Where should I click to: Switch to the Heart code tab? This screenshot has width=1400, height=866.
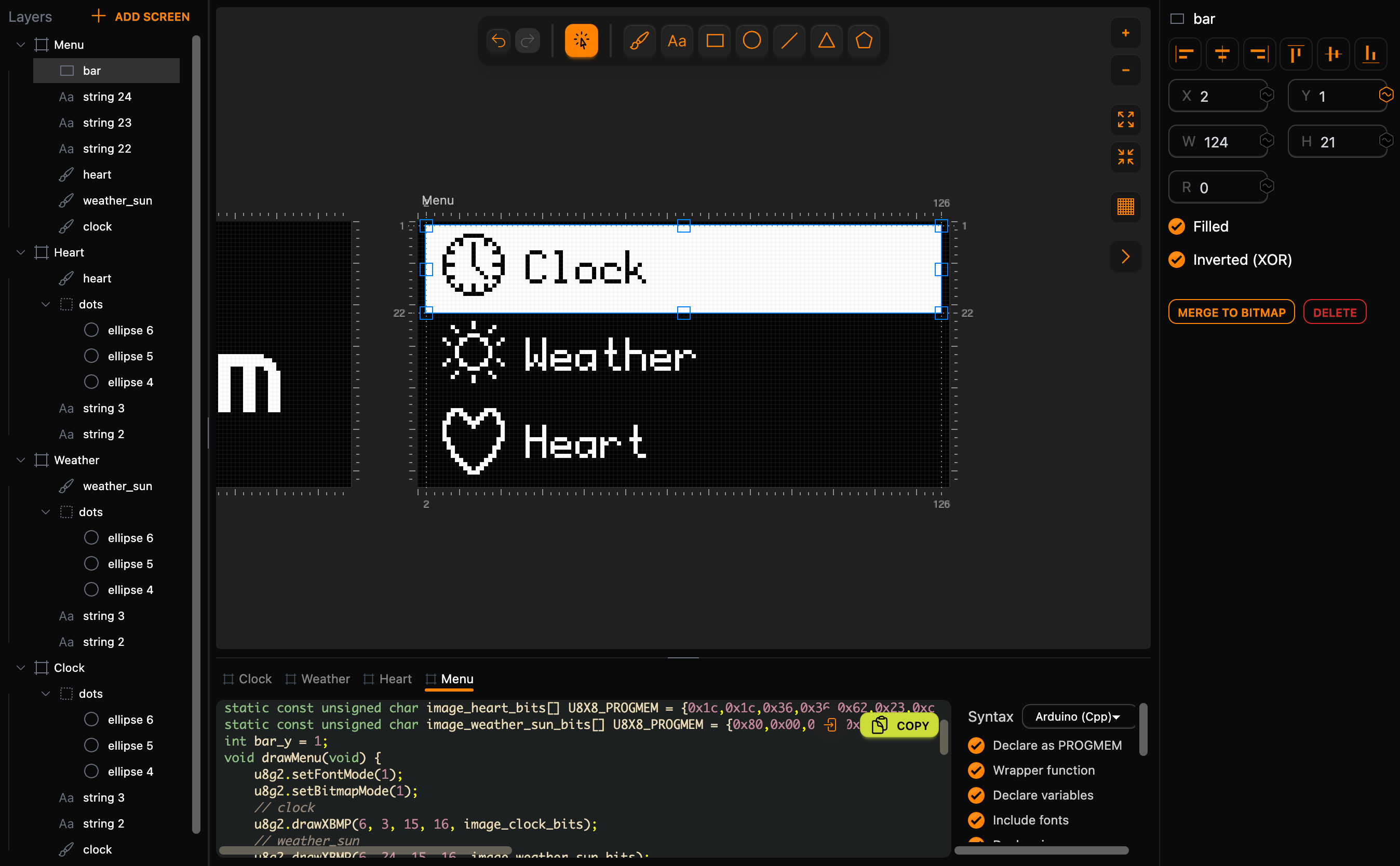click(x=388, y=679)
